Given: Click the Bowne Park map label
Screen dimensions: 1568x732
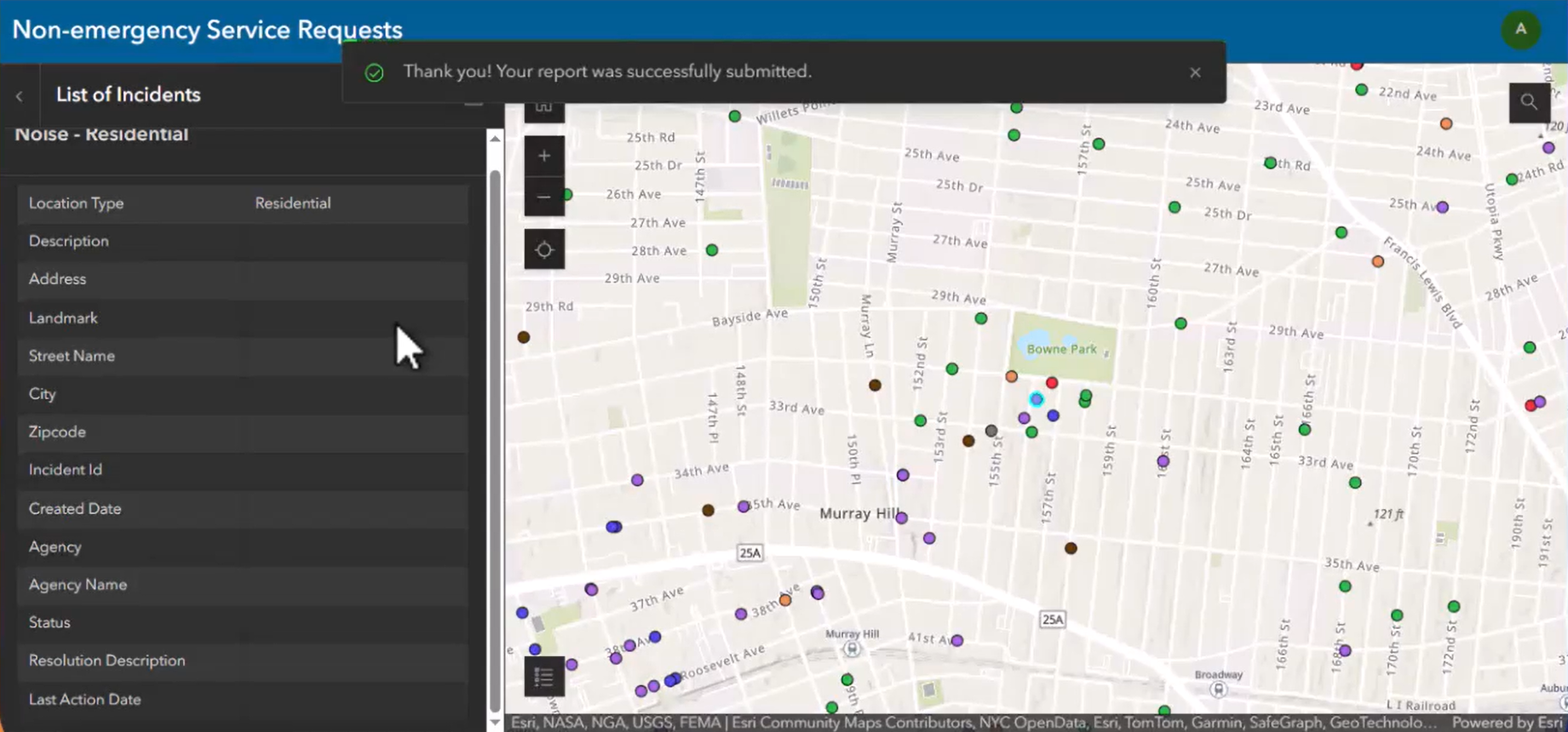Looking at the screenshot, I should [x=1061, y=349].
